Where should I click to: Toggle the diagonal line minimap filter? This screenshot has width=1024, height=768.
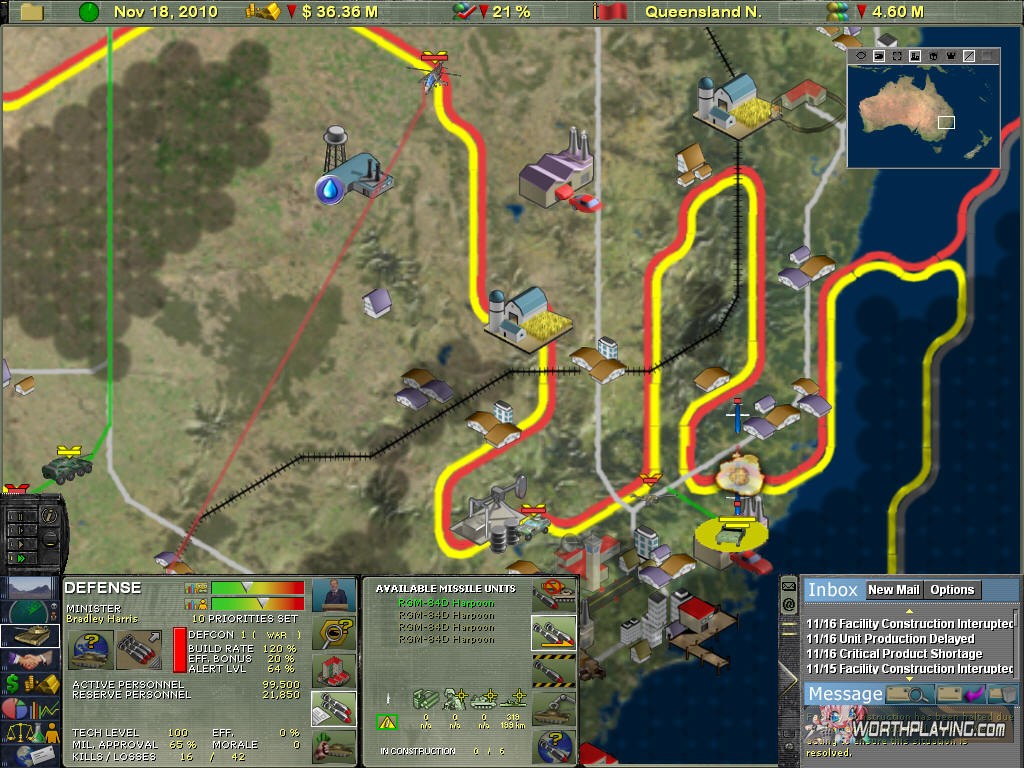point(968,57)
